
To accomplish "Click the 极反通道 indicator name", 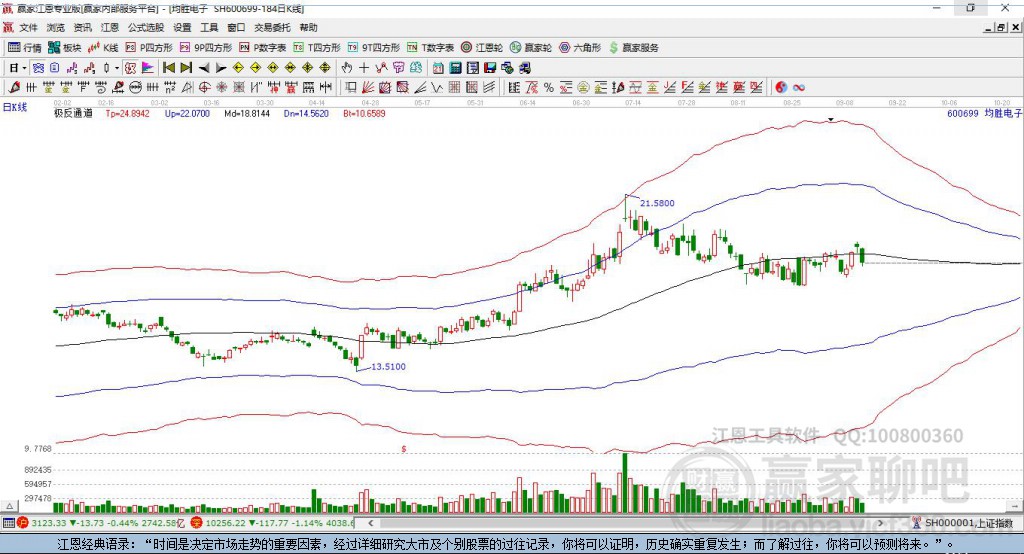I will tap(73, 113).
